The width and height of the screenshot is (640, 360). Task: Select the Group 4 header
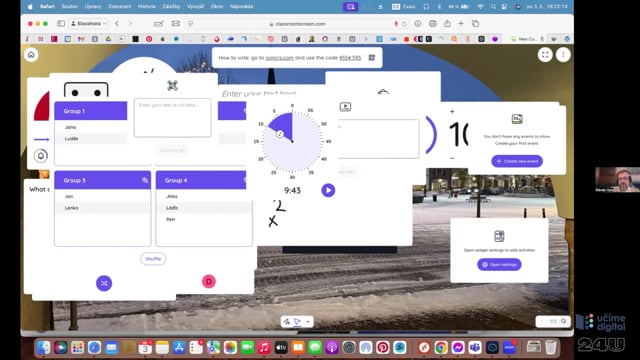(201, 180)
